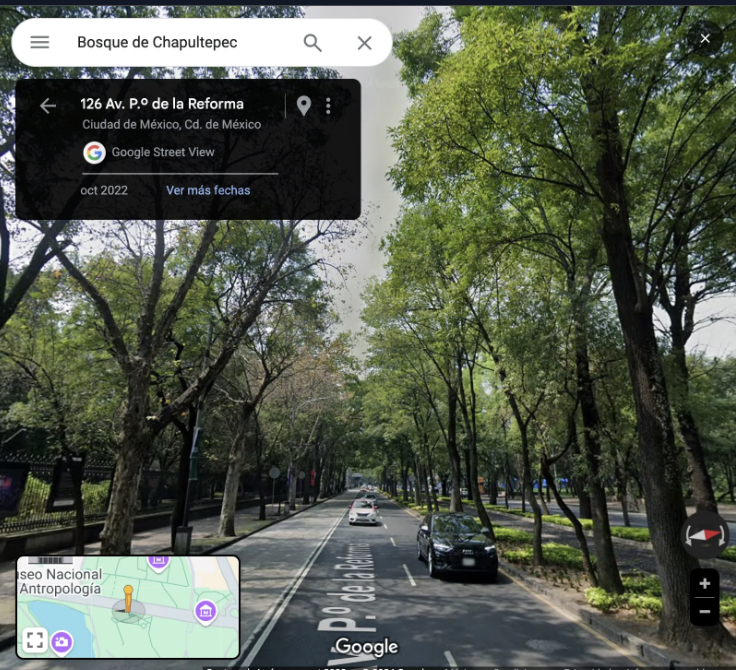Clear the search box with X
736x670 pixels.
[364, 42]
